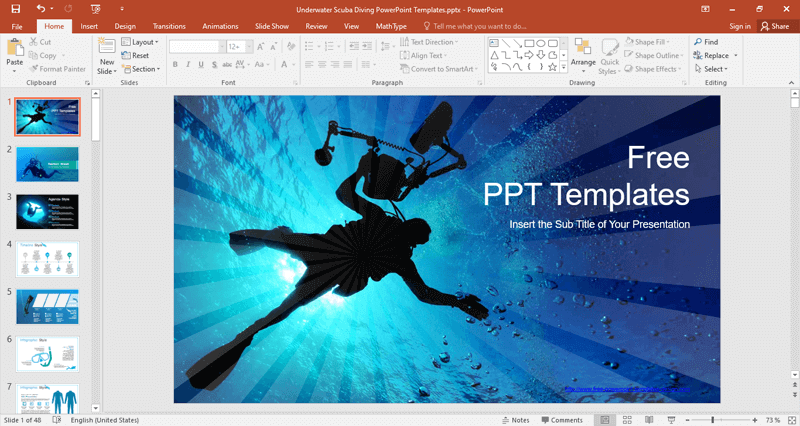Open Quick Styles gallery
This screenshot has height=426, width=800.
click(609, 57)
